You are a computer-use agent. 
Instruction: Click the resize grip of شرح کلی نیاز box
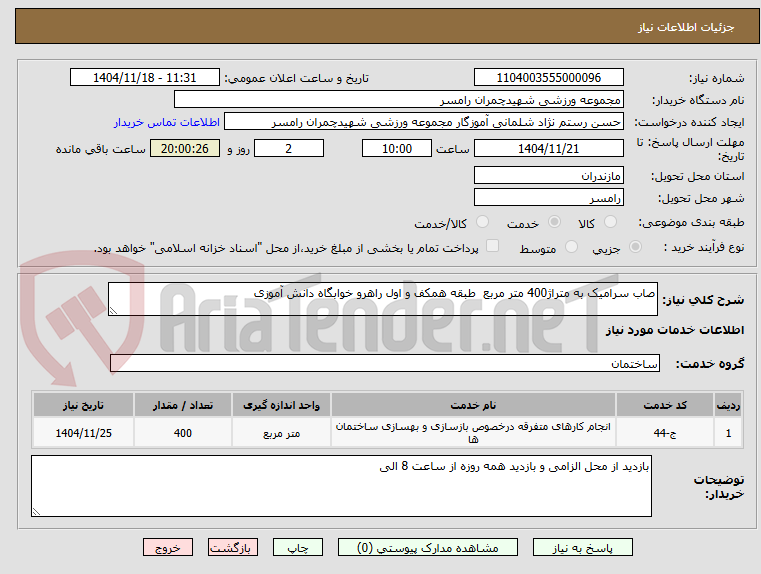[x=113, y=311]
